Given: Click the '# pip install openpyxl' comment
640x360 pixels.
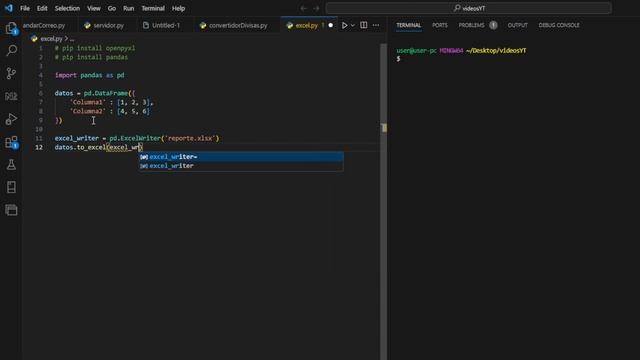Looking at the screenshot, I should click(95, 48).
